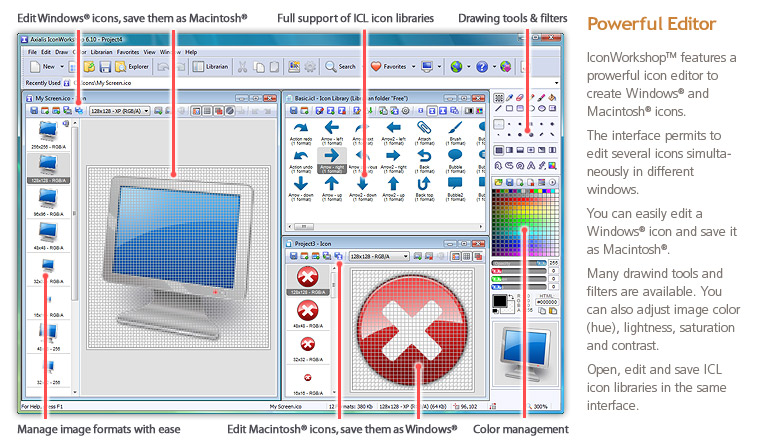Screen dimensions: 760x440
Task: Select the 'Arrow - left' library icon
Action: pyautogui.click(x=332, y=133)
